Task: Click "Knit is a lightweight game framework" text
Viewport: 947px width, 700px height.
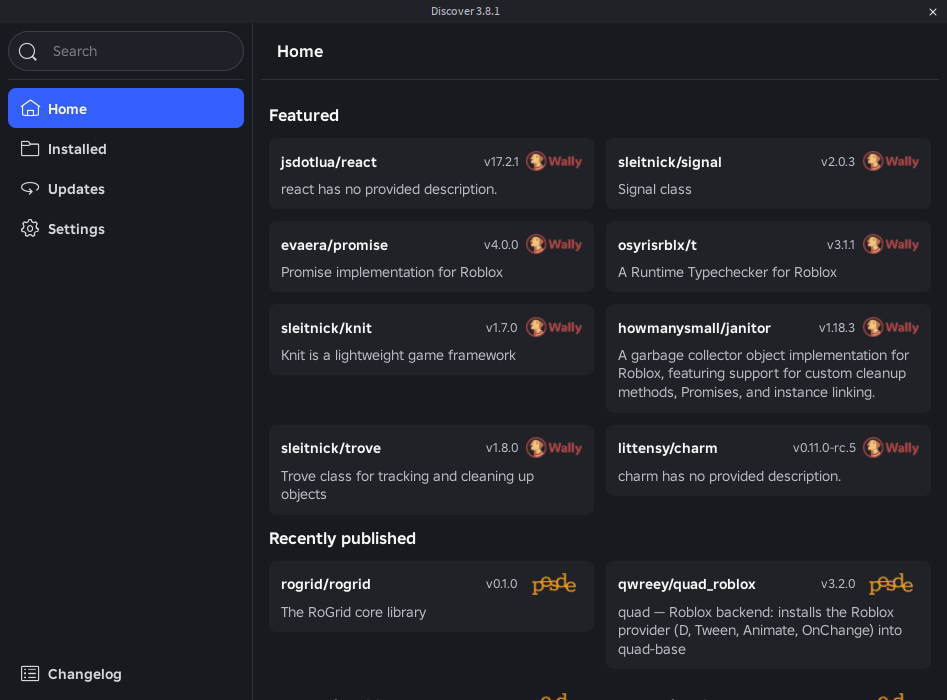Action: click(398, 355)
